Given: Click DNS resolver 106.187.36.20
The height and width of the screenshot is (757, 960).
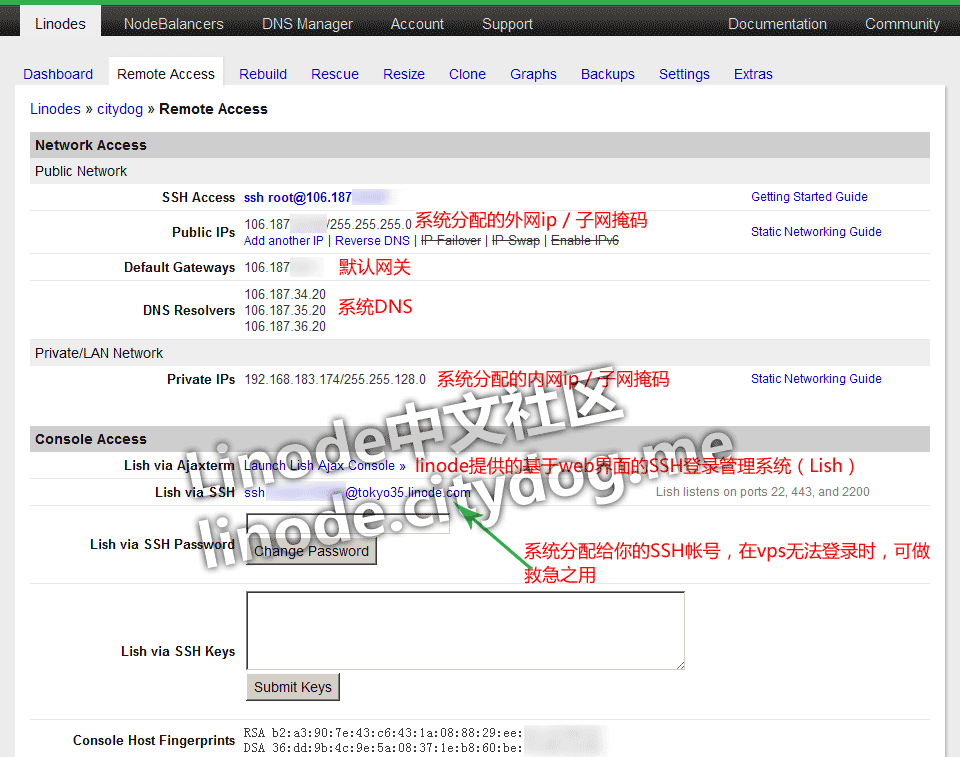Looking at the screenshot, I should pos(285,326).
